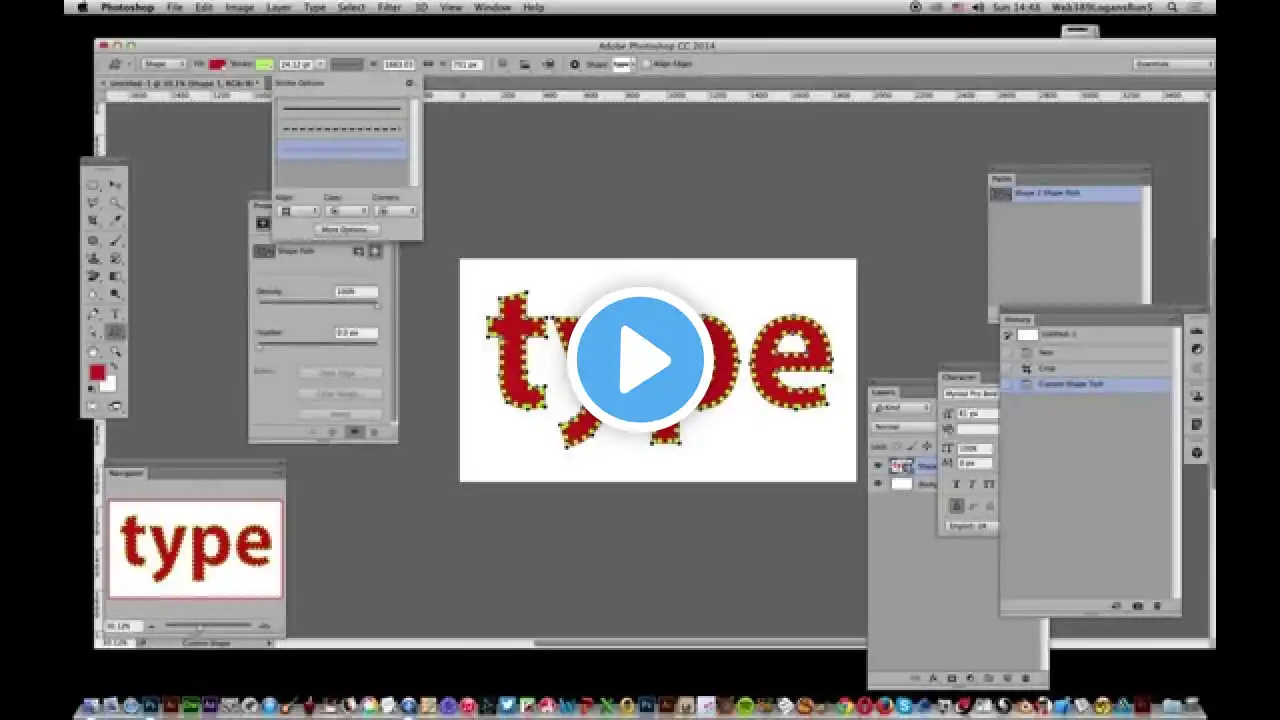Click the path alignment icon
The image size is (1280, 720).
pyautogui.click(x=525, y=64)
